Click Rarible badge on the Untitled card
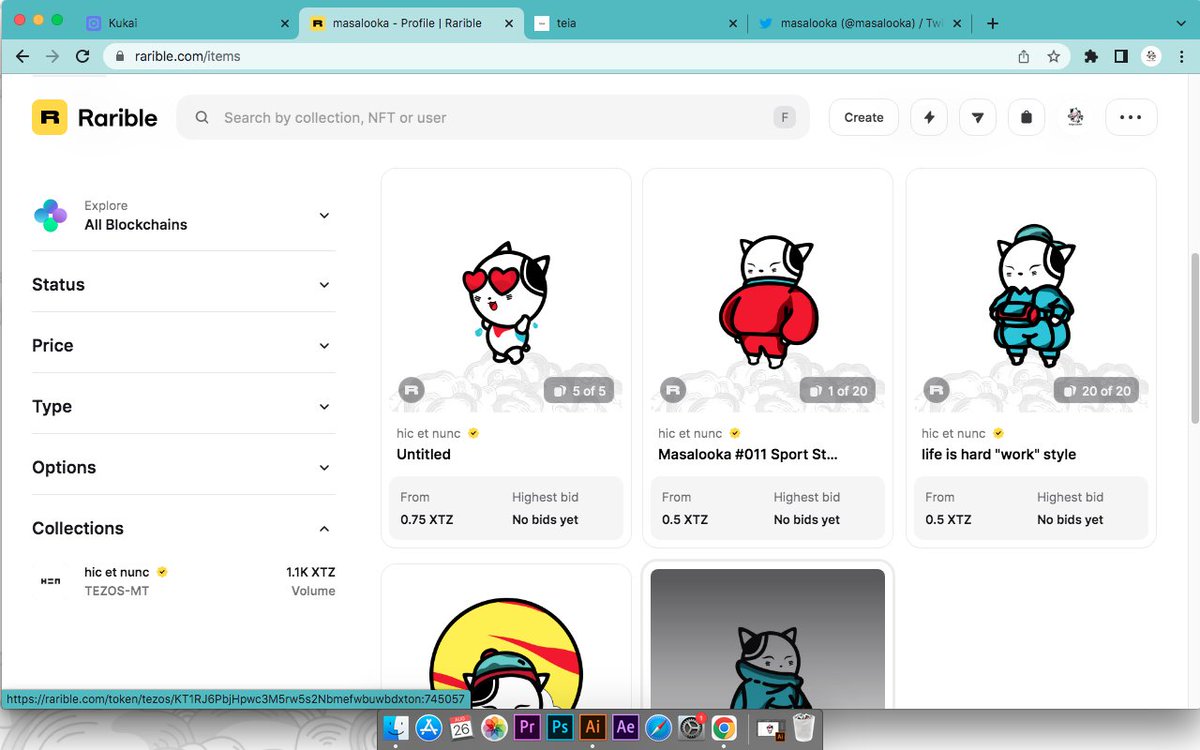1200x750 pixels. (411, 390)
